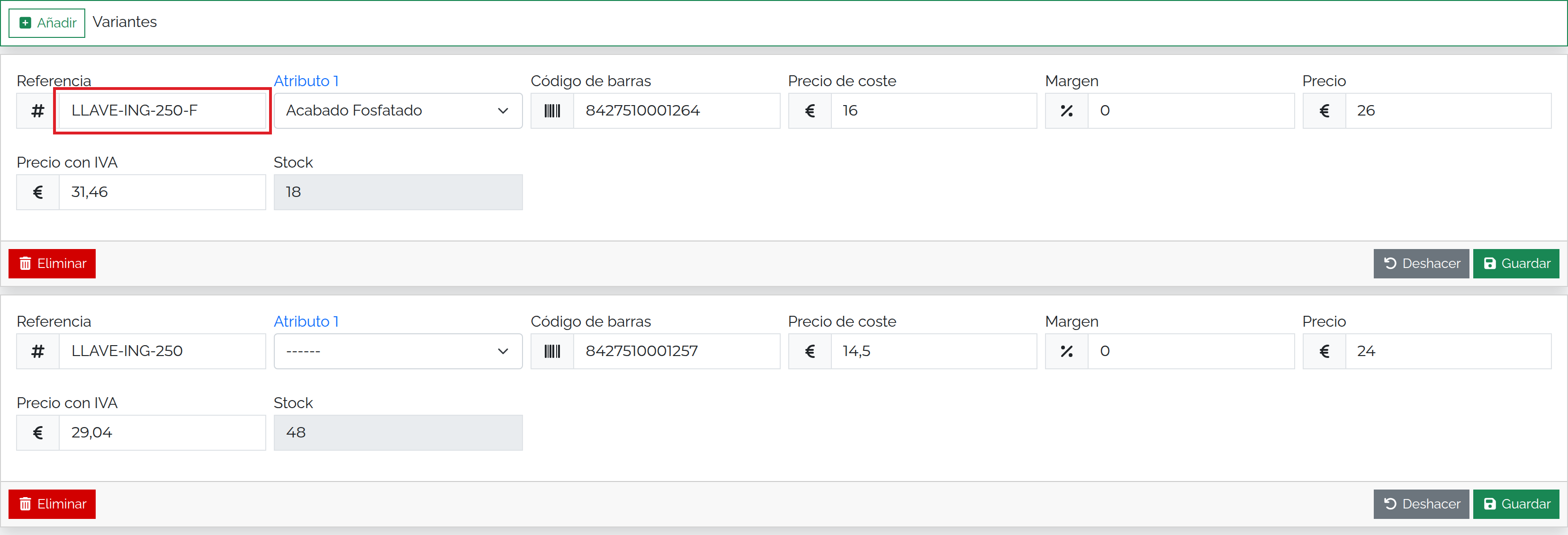Click euro icon beside price 26
This screenshot has height=535, width=1568.
point(1324,111)
